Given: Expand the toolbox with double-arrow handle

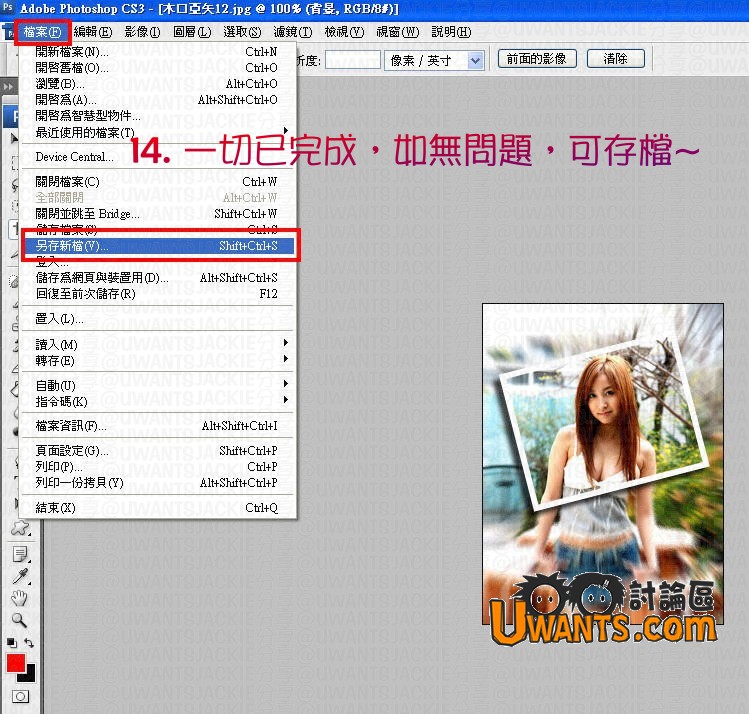Looking at the screenshot, I should [x=8, y=86].
